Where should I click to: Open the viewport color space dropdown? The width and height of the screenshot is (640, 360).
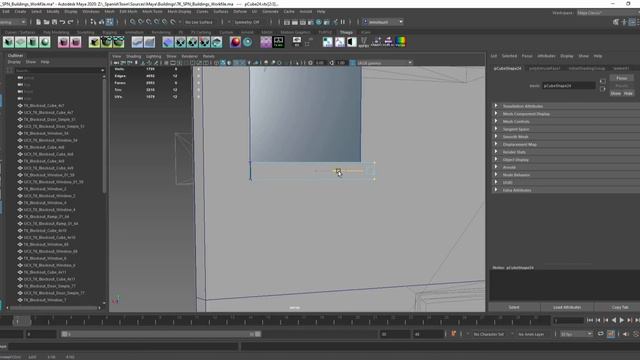pyautogui.click(x=384, y=63)
